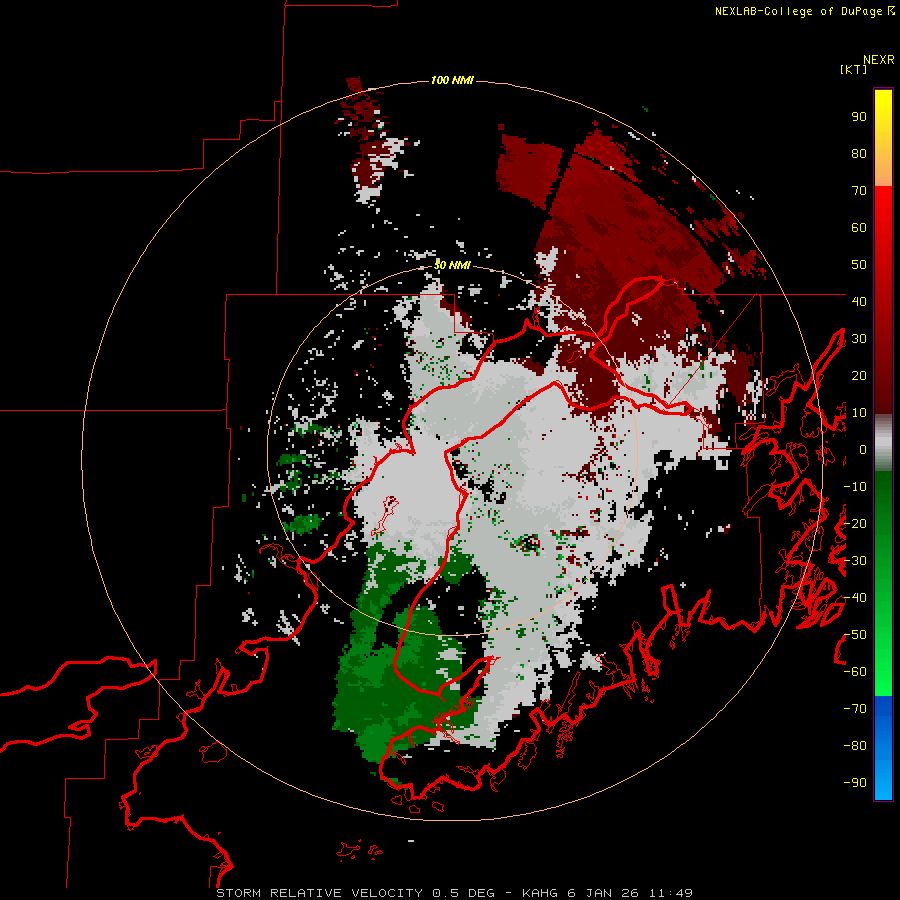Click the "NEXLAB-College of DuPage" credit text
Image resolution: width=900 pixels, height=900 pixels.
coord(798,11)
